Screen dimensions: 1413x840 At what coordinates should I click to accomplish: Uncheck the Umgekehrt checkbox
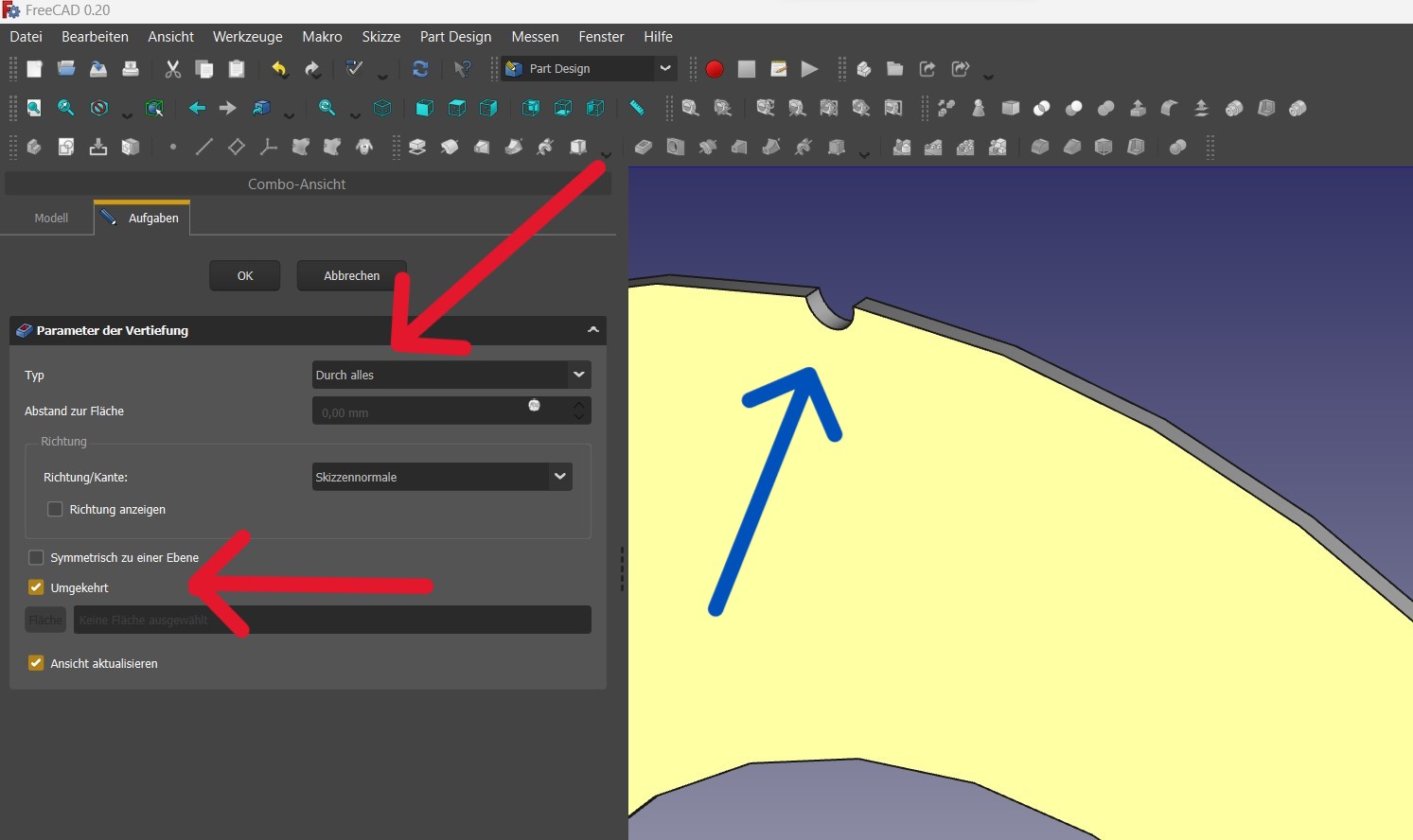point(36,587)
